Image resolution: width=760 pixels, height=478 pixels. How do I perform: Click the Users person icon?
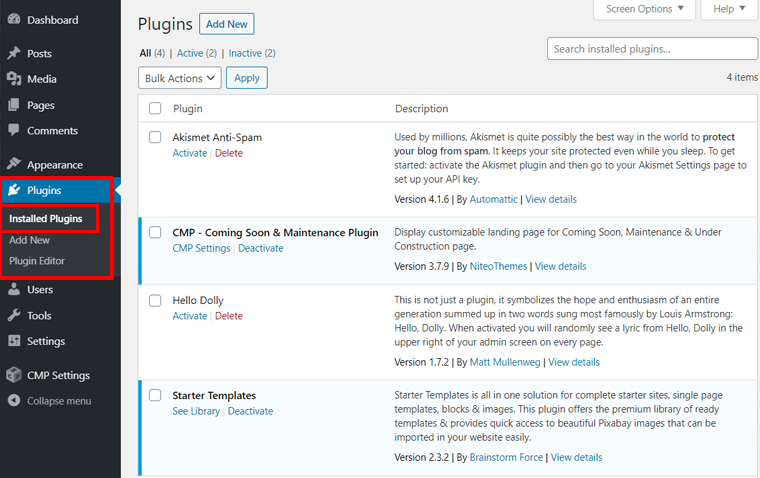pos(14,289)
